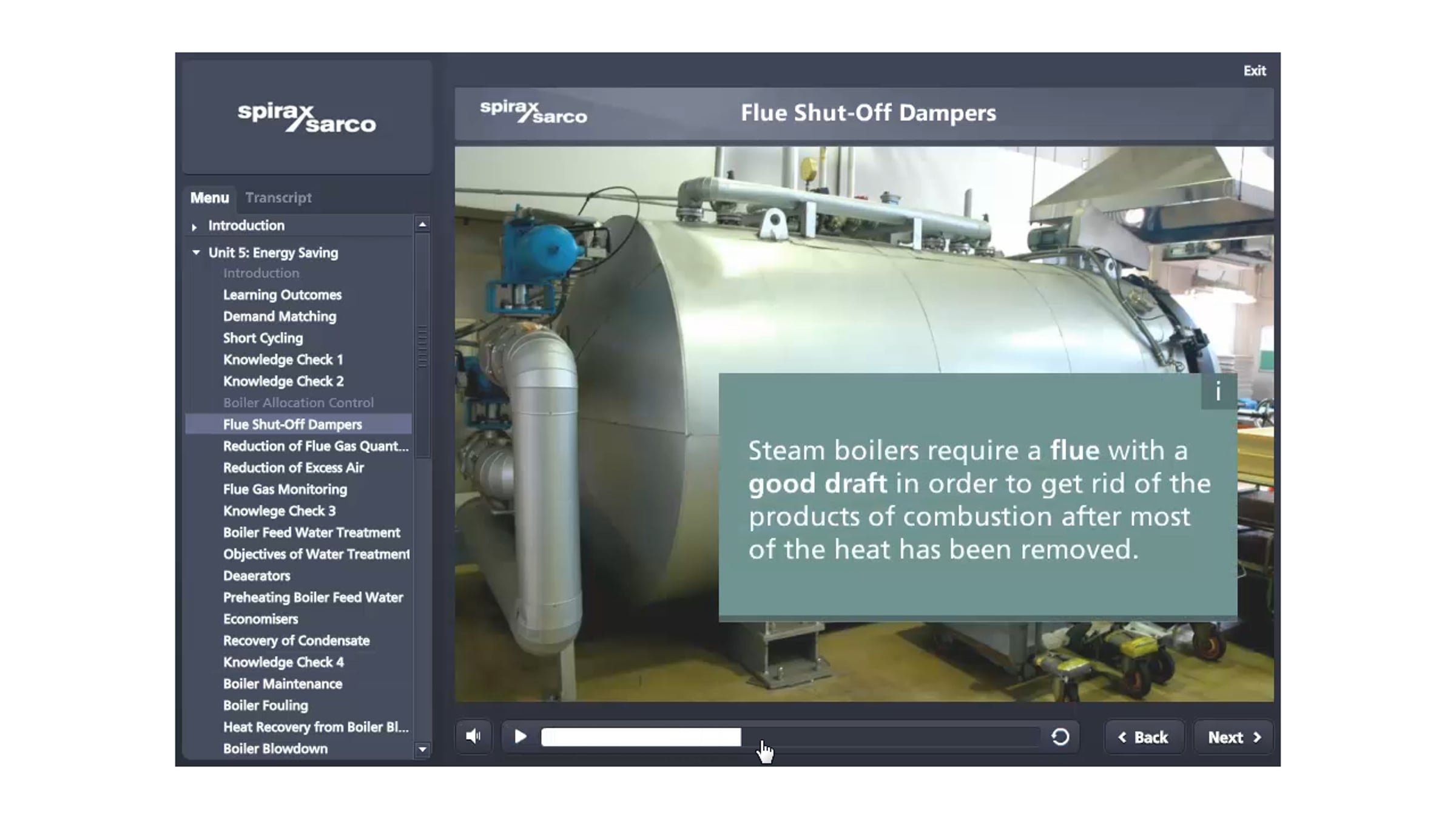Mute audio with the speaker icon
The image size is (1456, 819).
pyautogui.click(x=473, y=736)
